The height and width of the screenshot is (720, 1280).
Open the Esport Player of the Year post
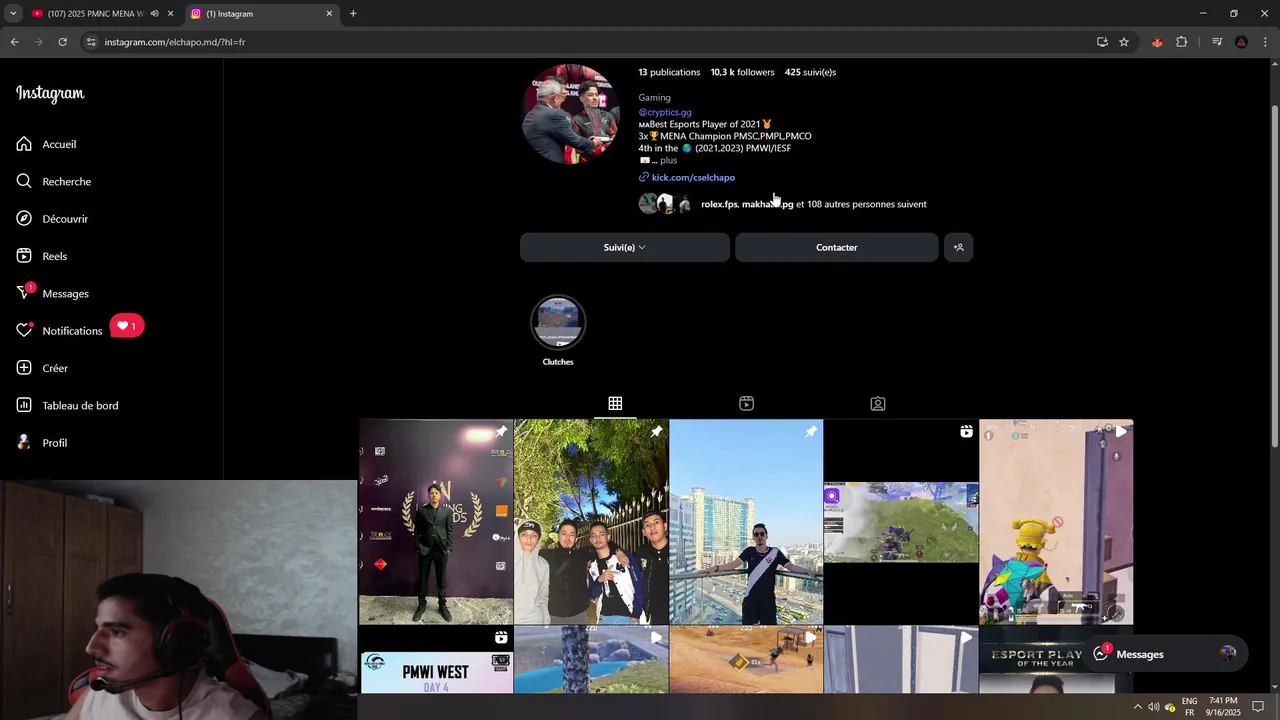coord(1056,660)
